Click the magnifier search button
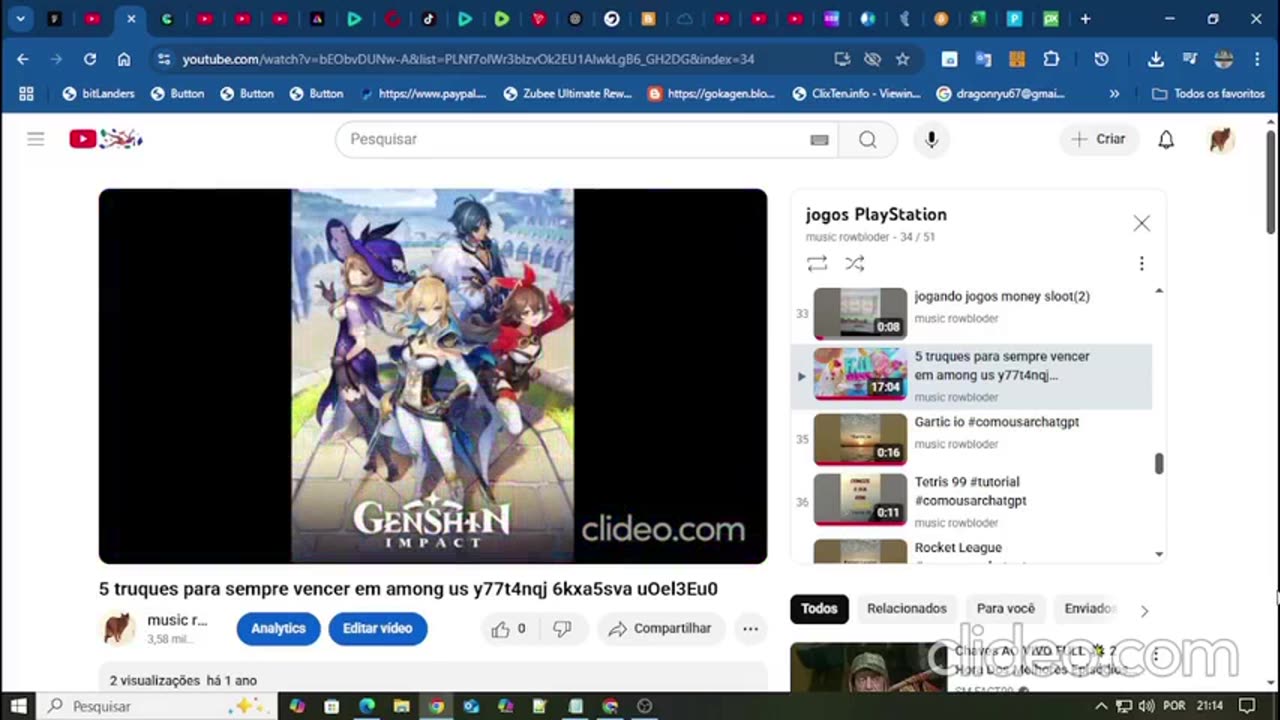Image resolution: width=1280 pixels, height=720 pixels. coord(867,140)
